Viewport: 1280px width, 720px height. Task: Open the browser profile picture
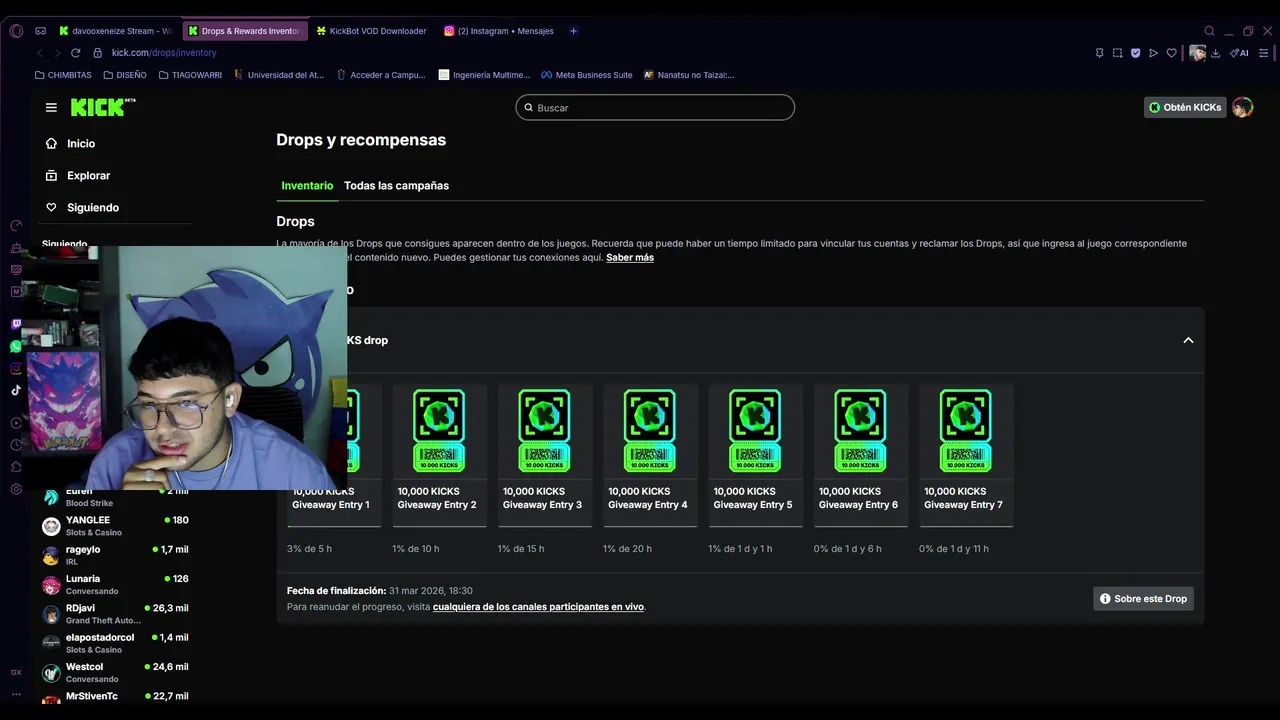pos(1197,53)
